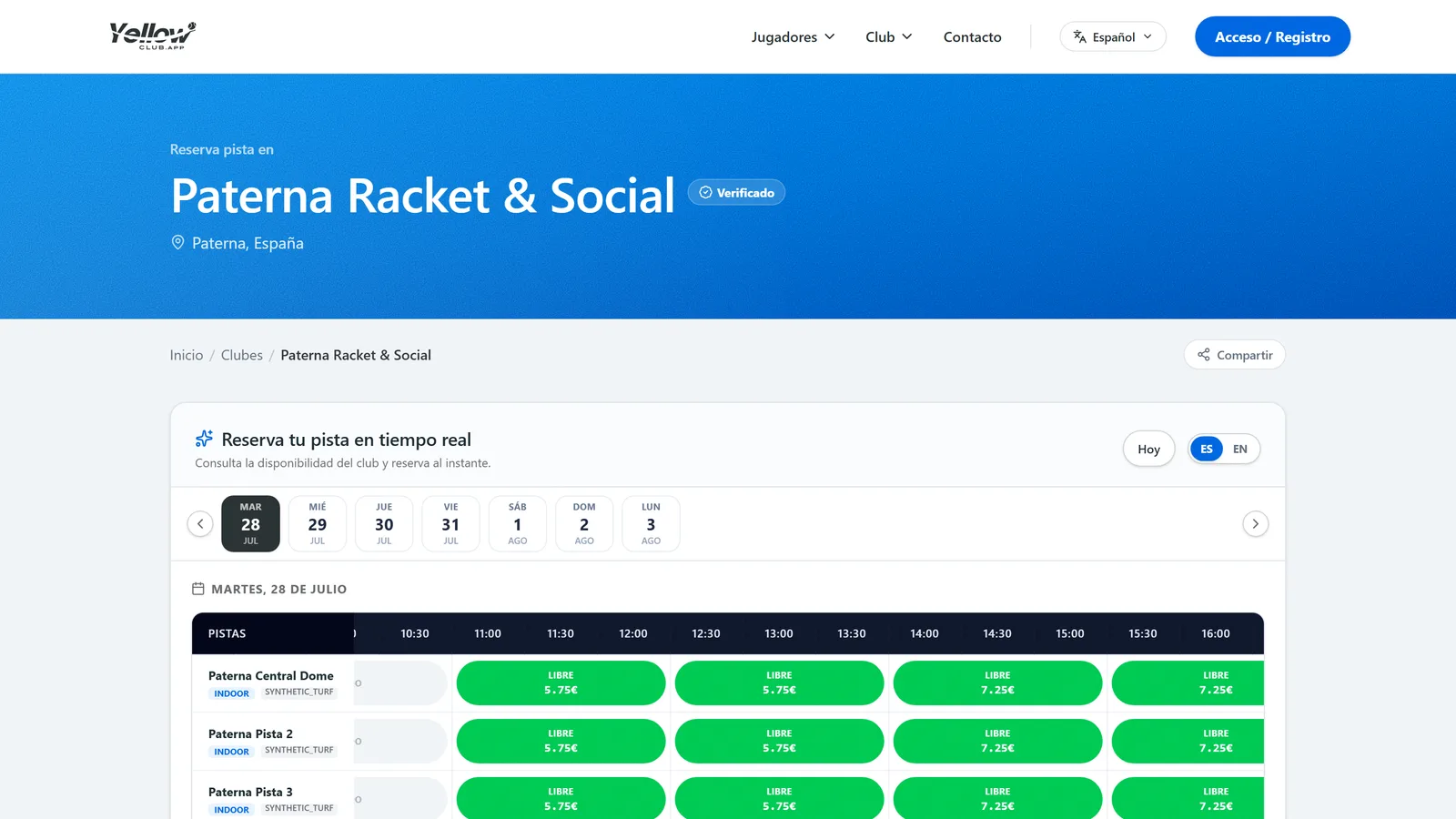This screenshot has height=819, width=1456.
Task: Book Paterna Central Dome 14:00 slot at 7.25€
Action: coord(997,682)
